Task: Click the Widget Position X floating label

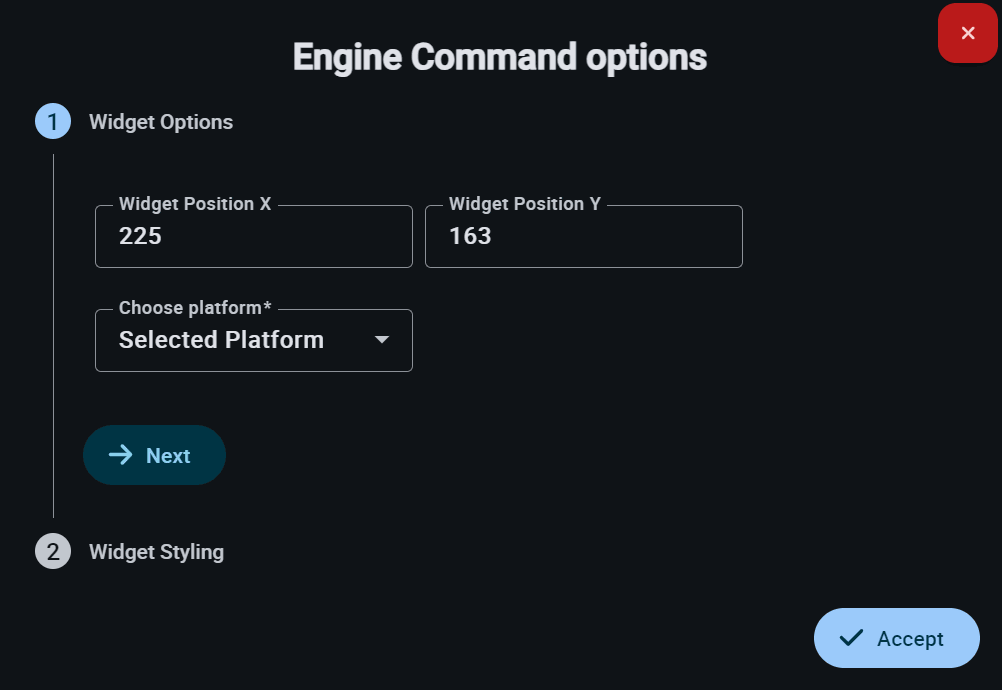Action: click(x=195, y=204)
